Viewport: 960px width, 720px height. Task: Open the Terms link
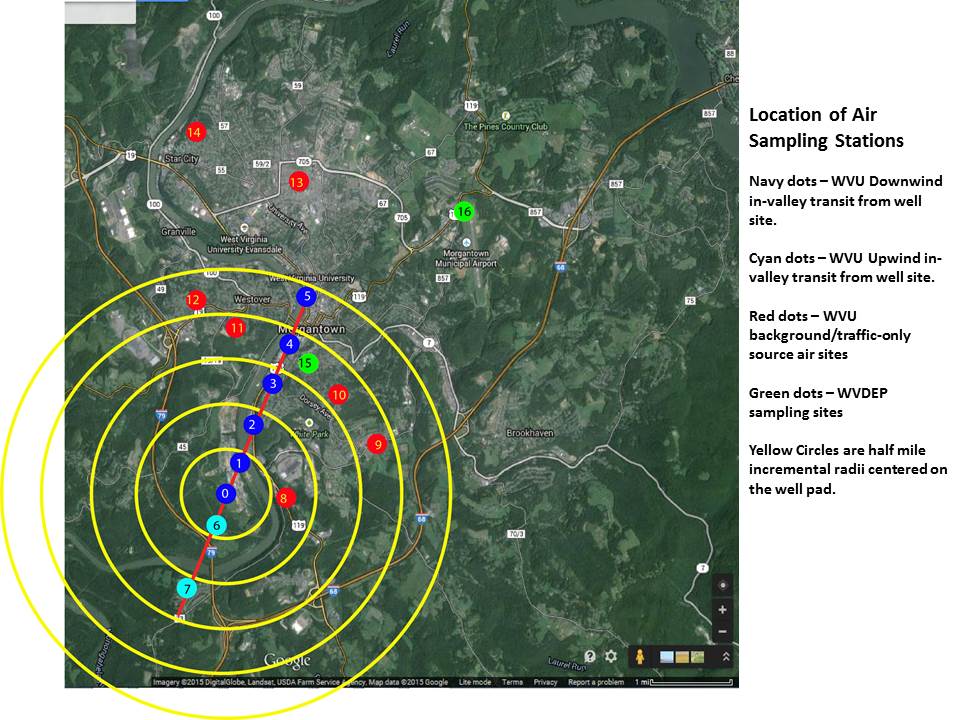tap(512, 682)
